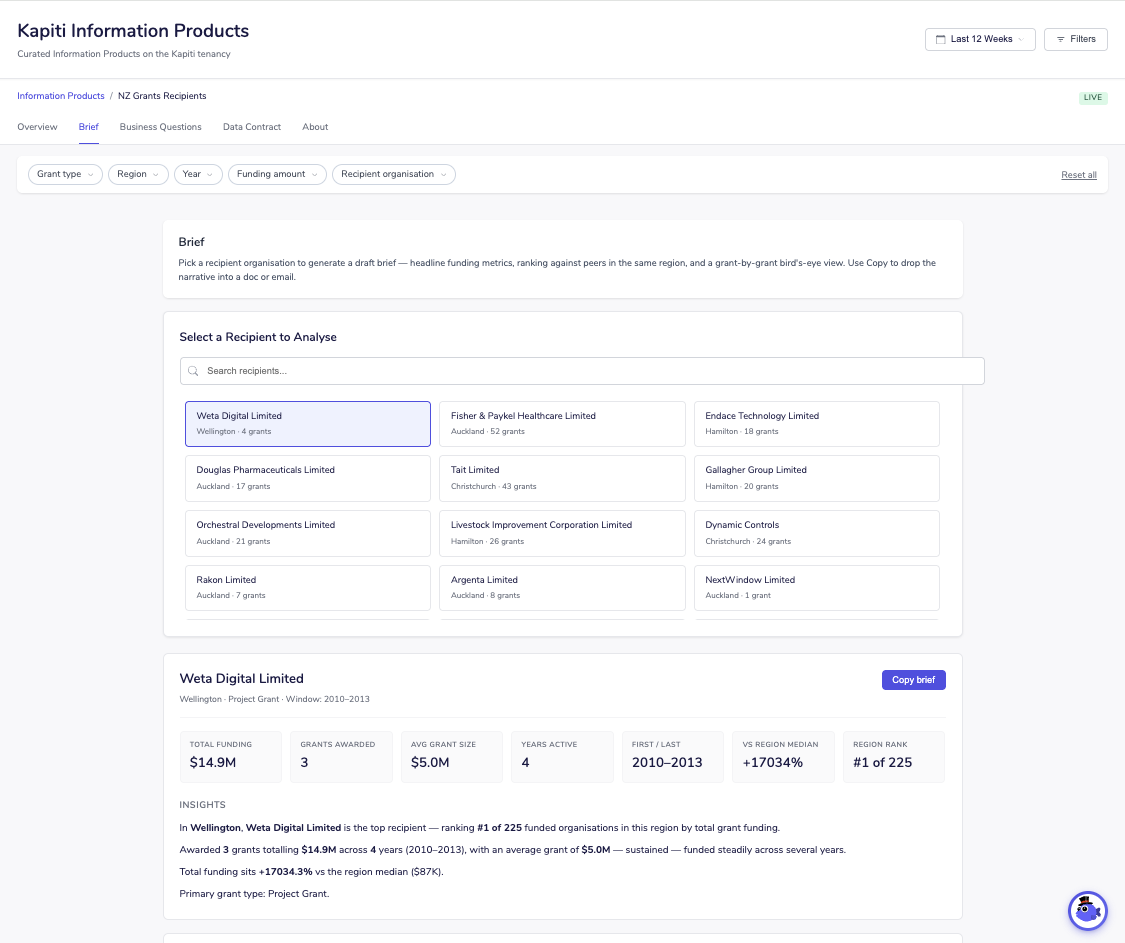Open the Data Contract tab
The width and height of the screenshot is (1125, 943).
click(252, 127)
